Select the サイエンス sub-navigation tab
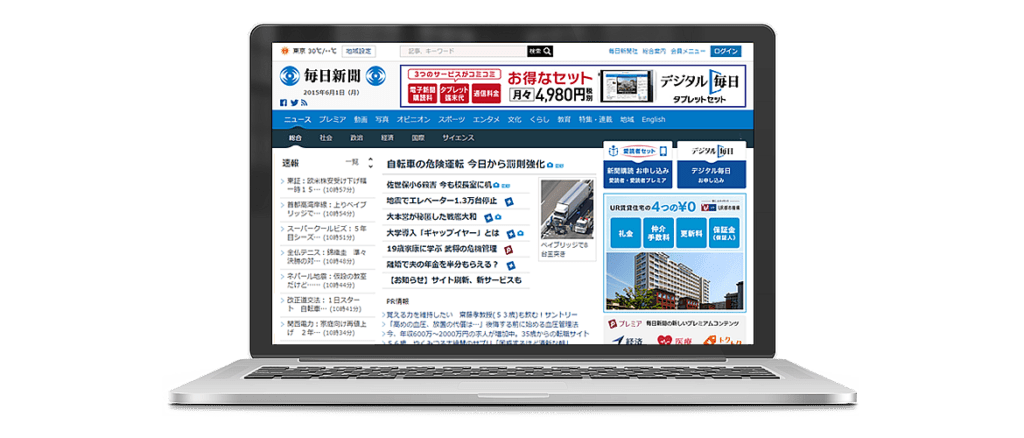 [458, 138]
